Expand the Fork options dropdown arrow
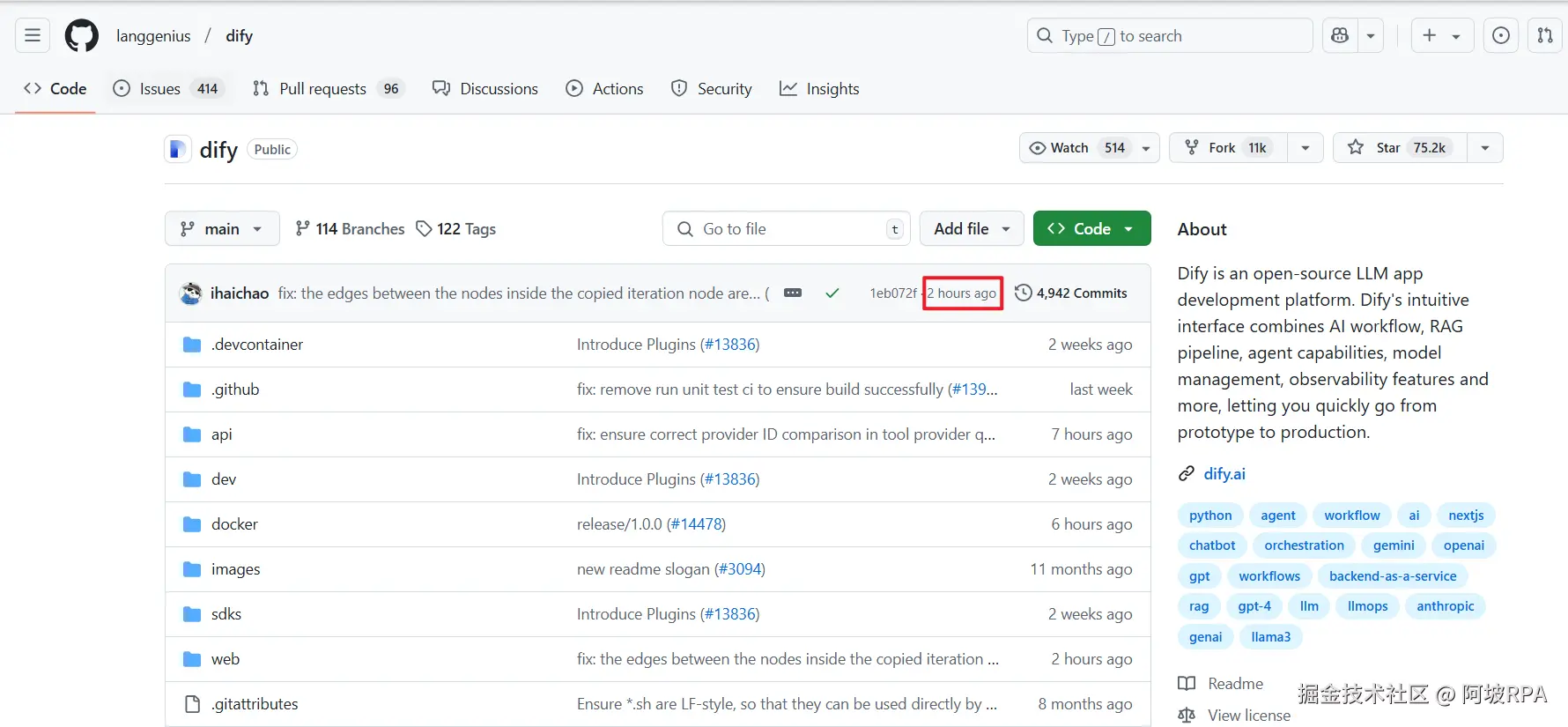1568x727 pixels. [x=1305, y=148]
